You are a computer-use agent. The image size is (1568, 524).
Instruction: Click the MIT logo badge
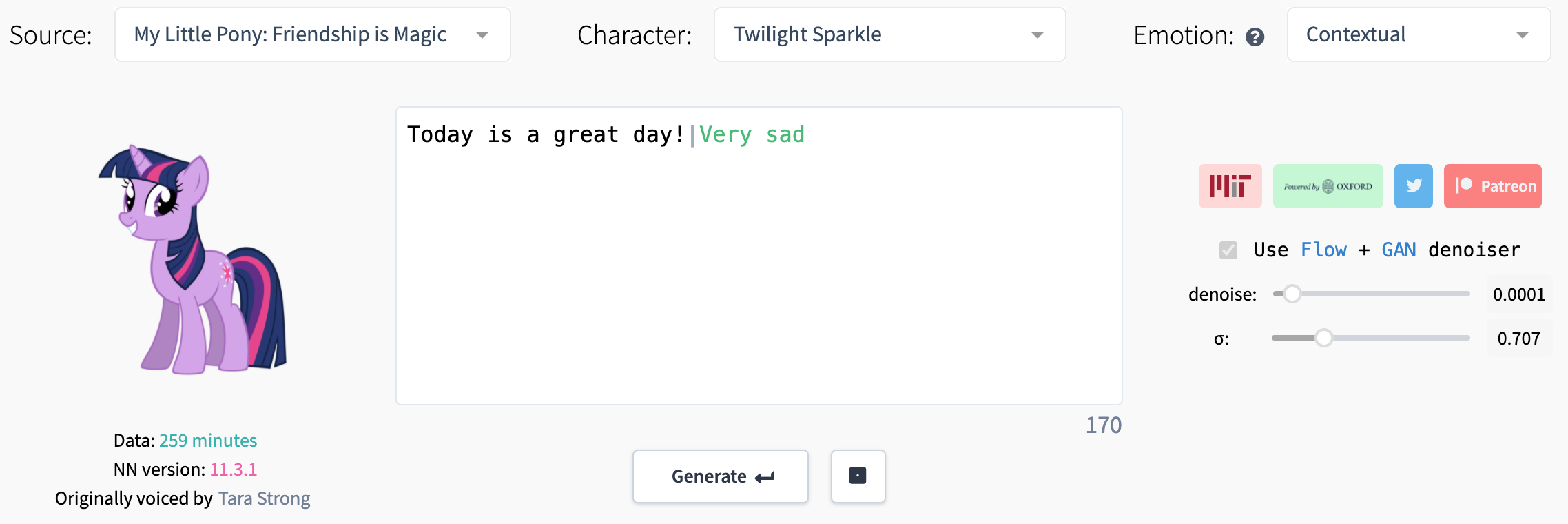click(x=1230, y=186)
